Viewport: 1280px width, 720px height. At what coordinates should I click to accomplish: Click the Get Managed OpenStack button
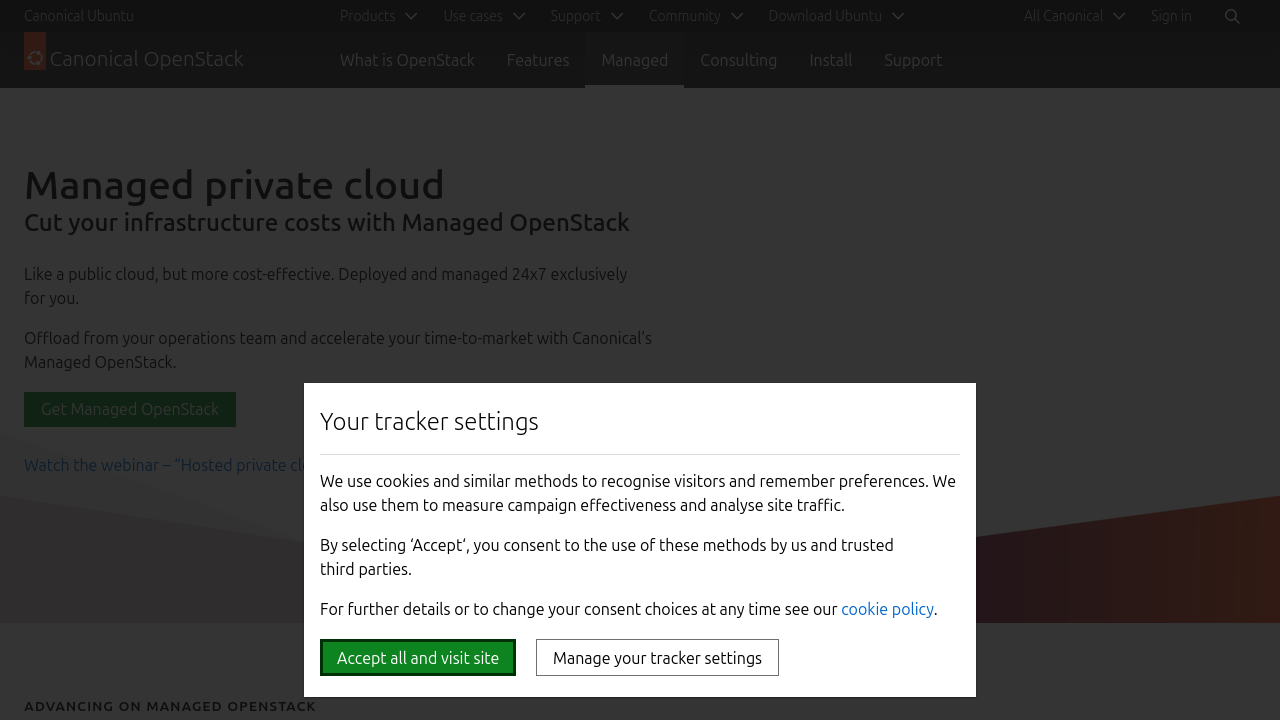click(x=130, y=410)
